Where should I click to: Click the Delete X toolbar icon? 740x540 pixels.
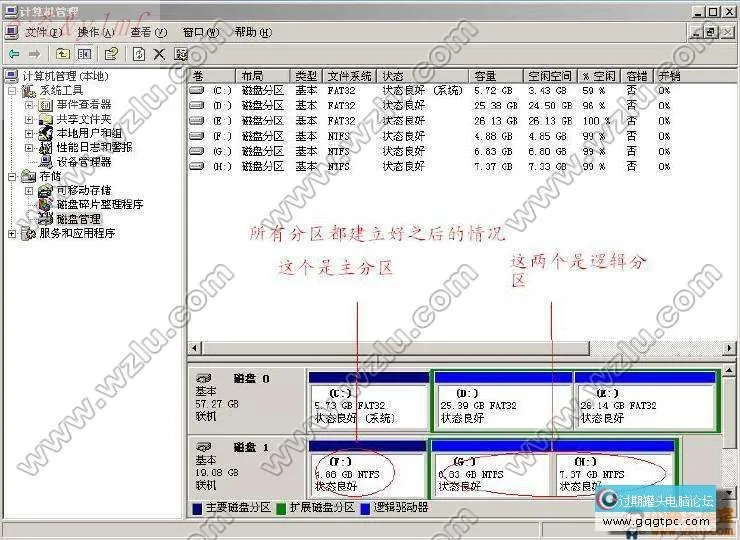[x=159, y=54]
